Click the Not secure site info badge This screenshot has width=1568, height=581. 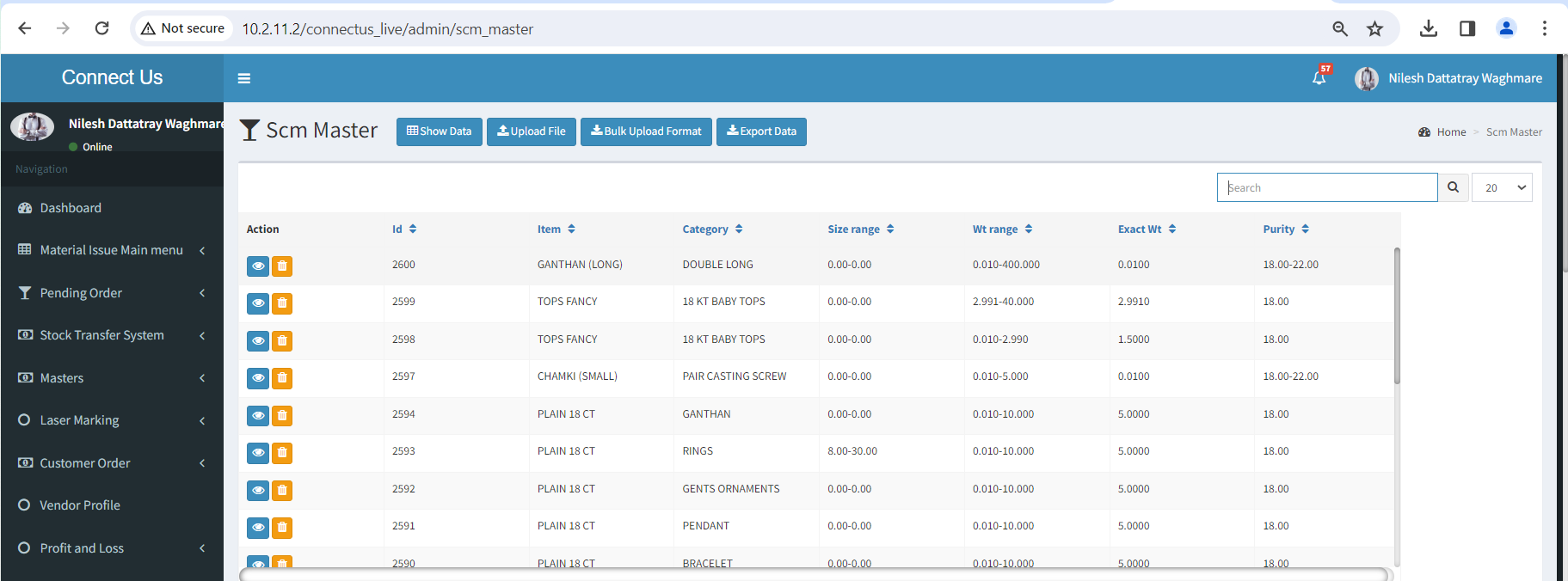(182, 28)
